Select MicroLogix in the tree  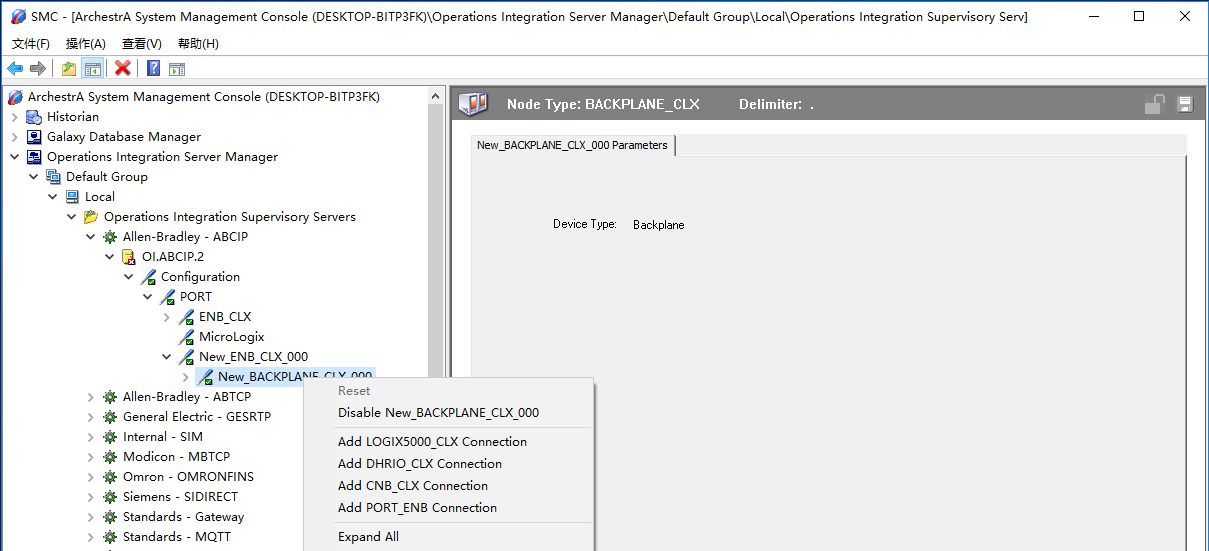[x=231, y=337]
